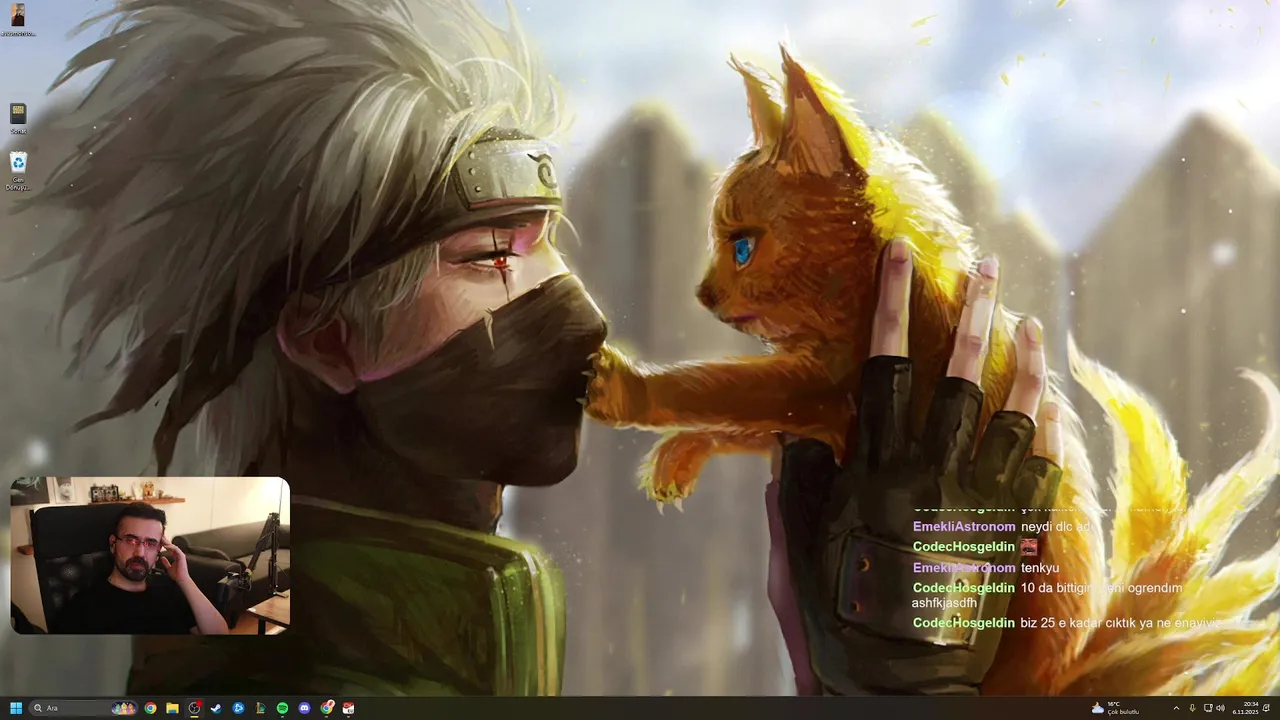Click chat message 'biz 25 e kadar ciktik'
This screenshot has width=1280, height=720.
1120,623
